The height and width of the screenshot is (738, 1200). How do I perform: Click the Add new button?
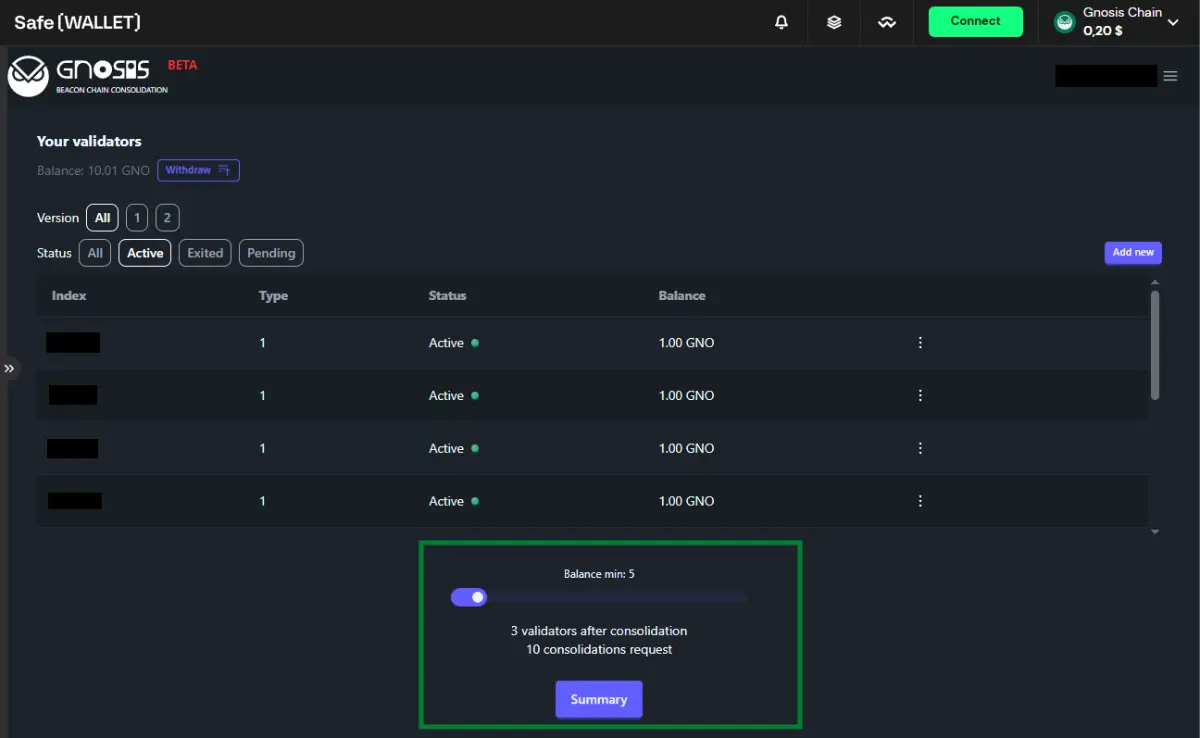(x=1133, y=252)
